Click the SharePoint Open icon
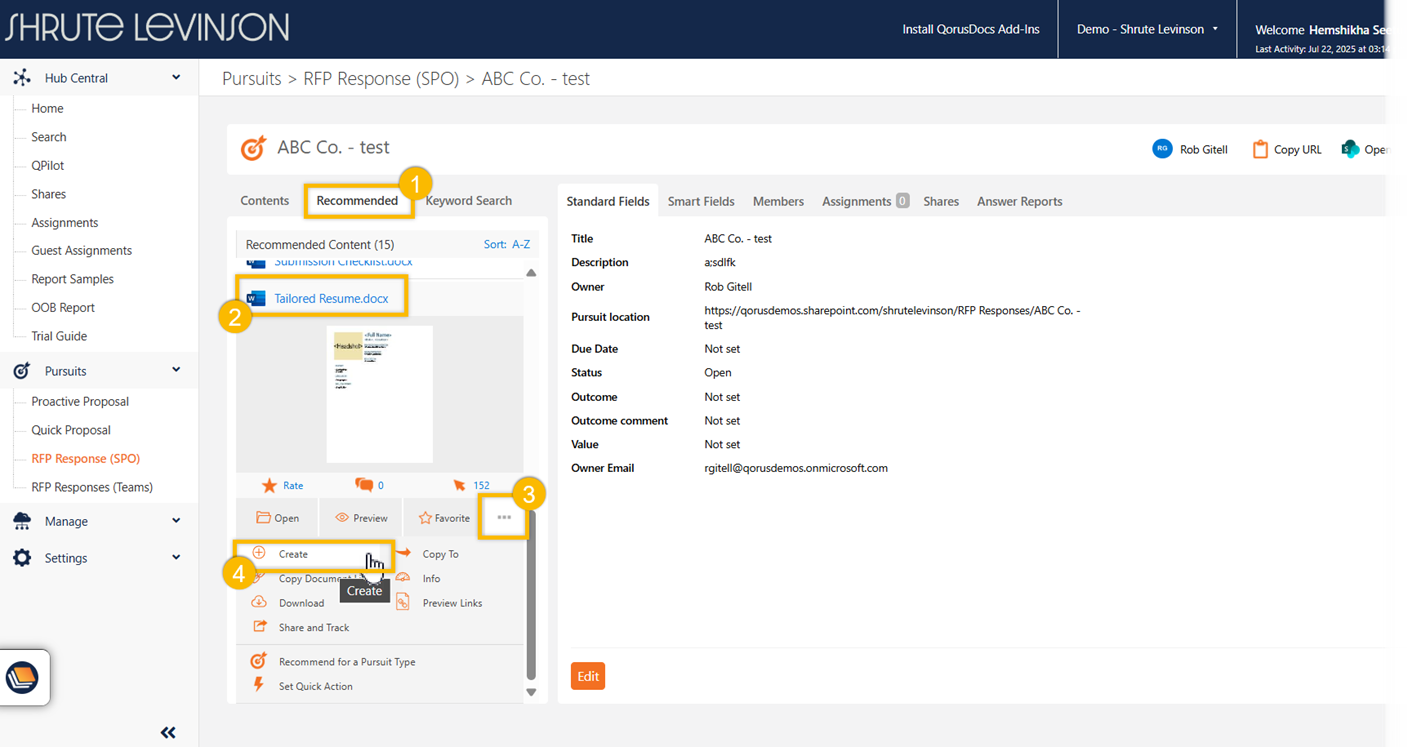Image resolution: width=1408 pixels, height=747 pixels. pyautogui.click(x=1350, y=149)
